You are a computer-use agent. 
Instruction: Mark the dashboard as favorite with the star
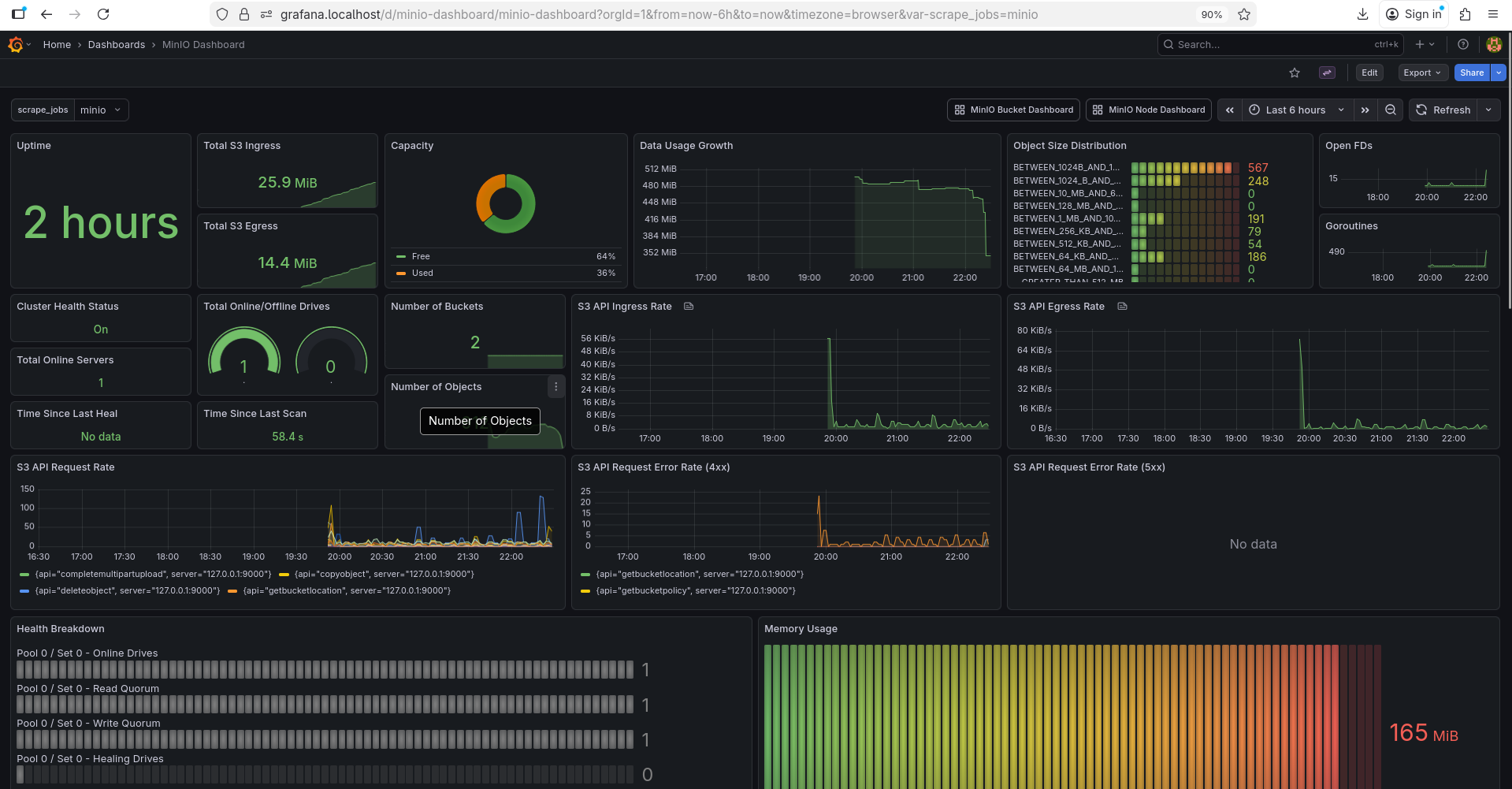click(x=1295, y=73)
